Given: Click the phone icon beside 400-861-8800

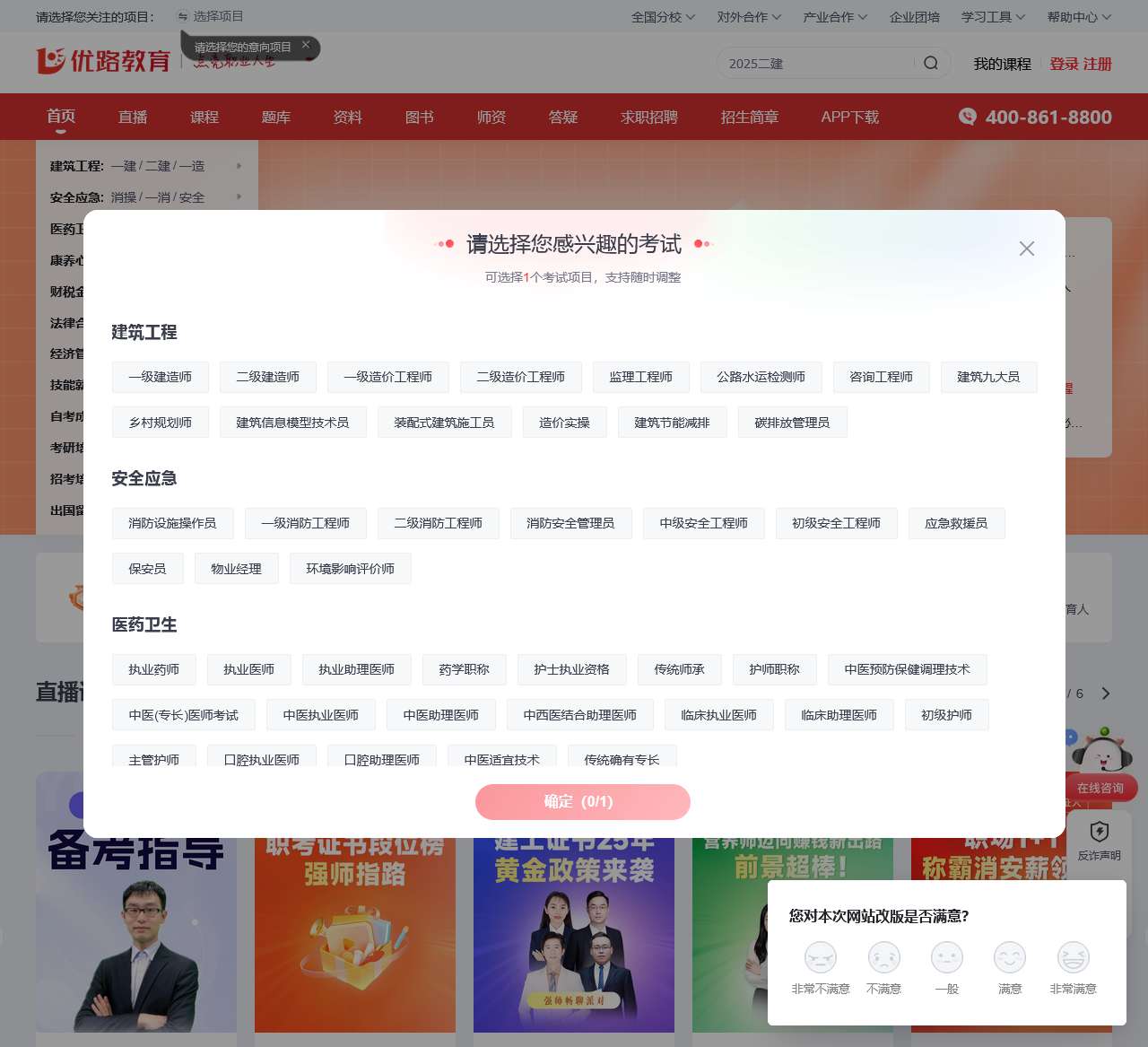Looking at the screenshot, I should pyautogui.click(x=967, y=117).
